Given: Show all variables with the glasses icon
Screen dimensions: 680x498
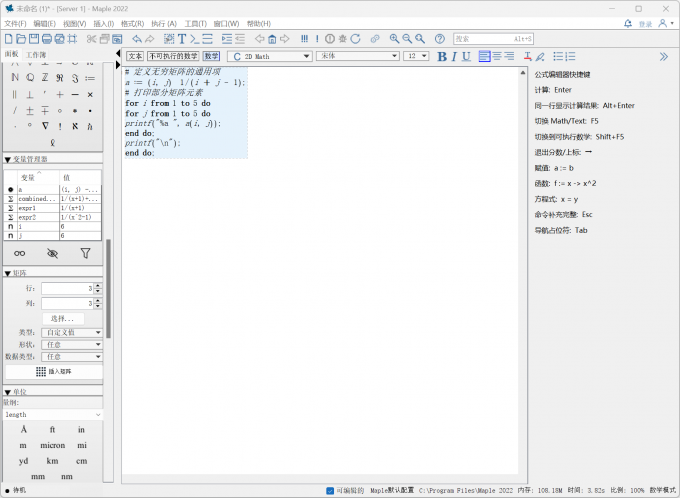Looking at the screenshot, I should [x=20, y=253].
